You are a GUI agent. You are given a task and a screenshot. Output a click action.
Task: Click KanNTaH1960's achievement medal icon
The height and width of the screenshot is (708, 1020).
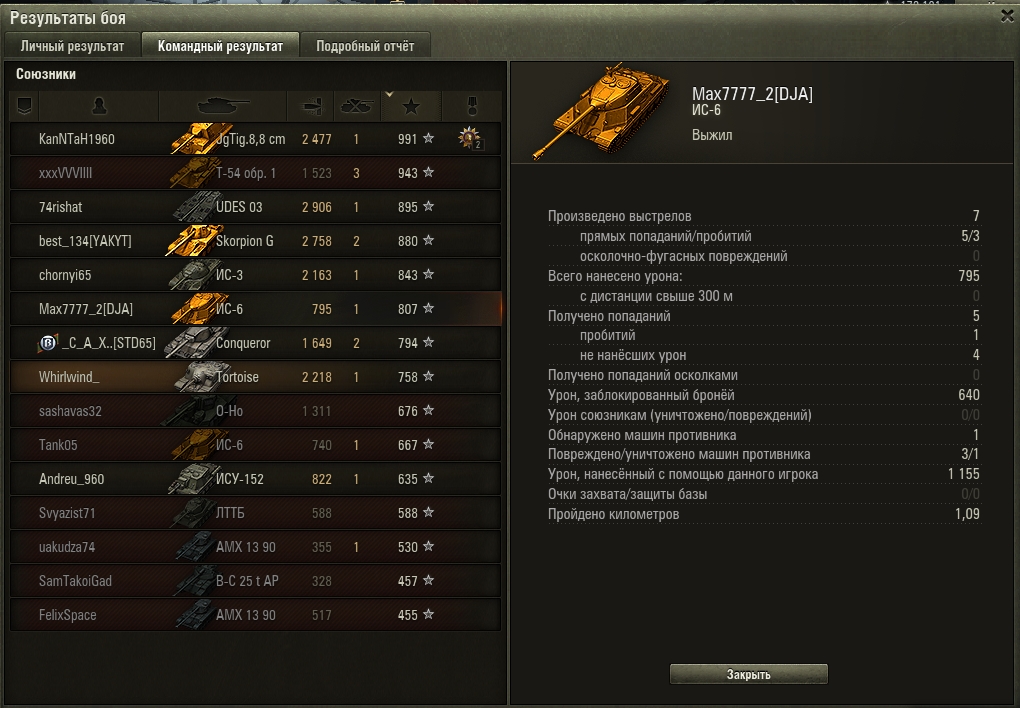(469, 138)
